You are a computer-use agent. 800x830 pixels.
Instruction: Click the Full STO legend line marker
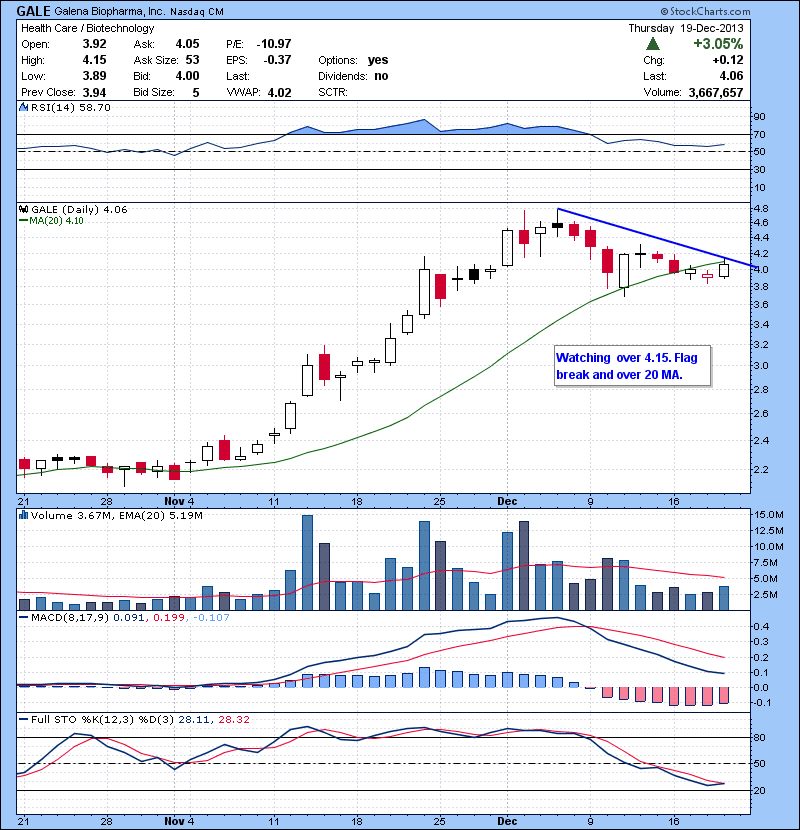point(23,719)
